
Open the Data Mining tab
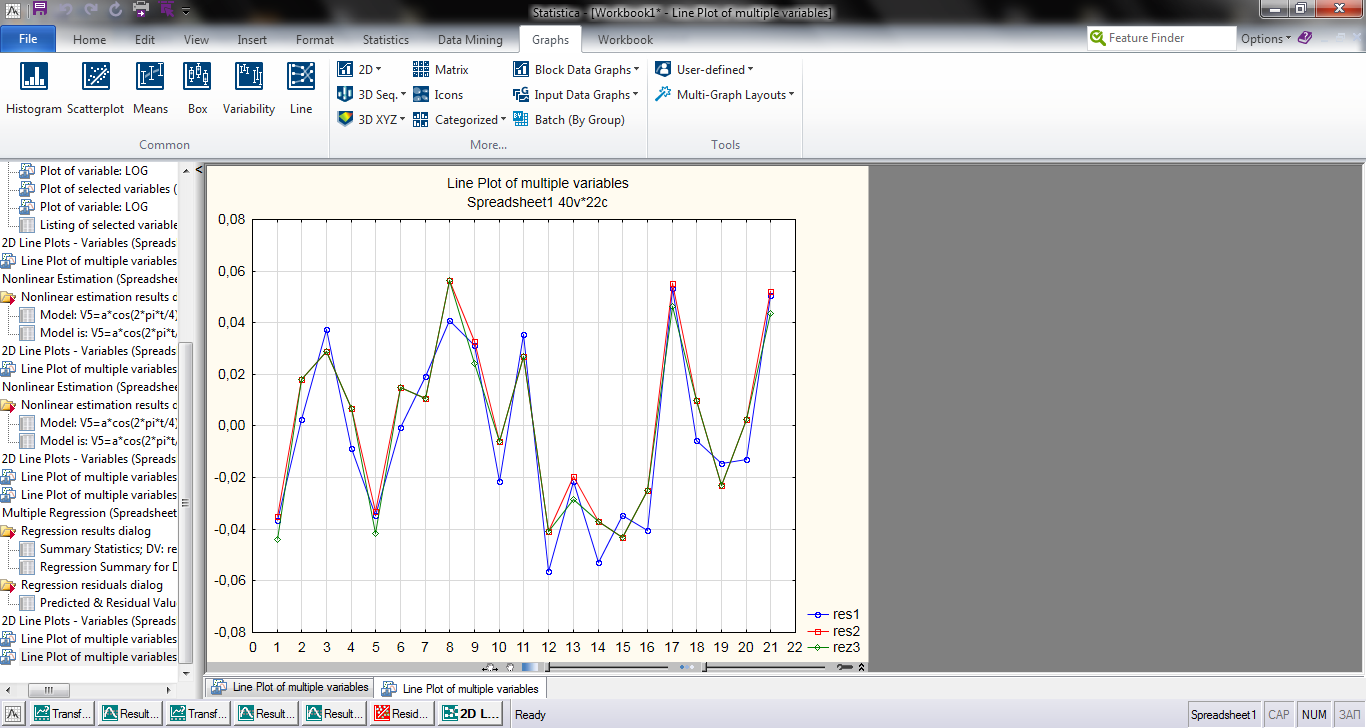[470, 40]
